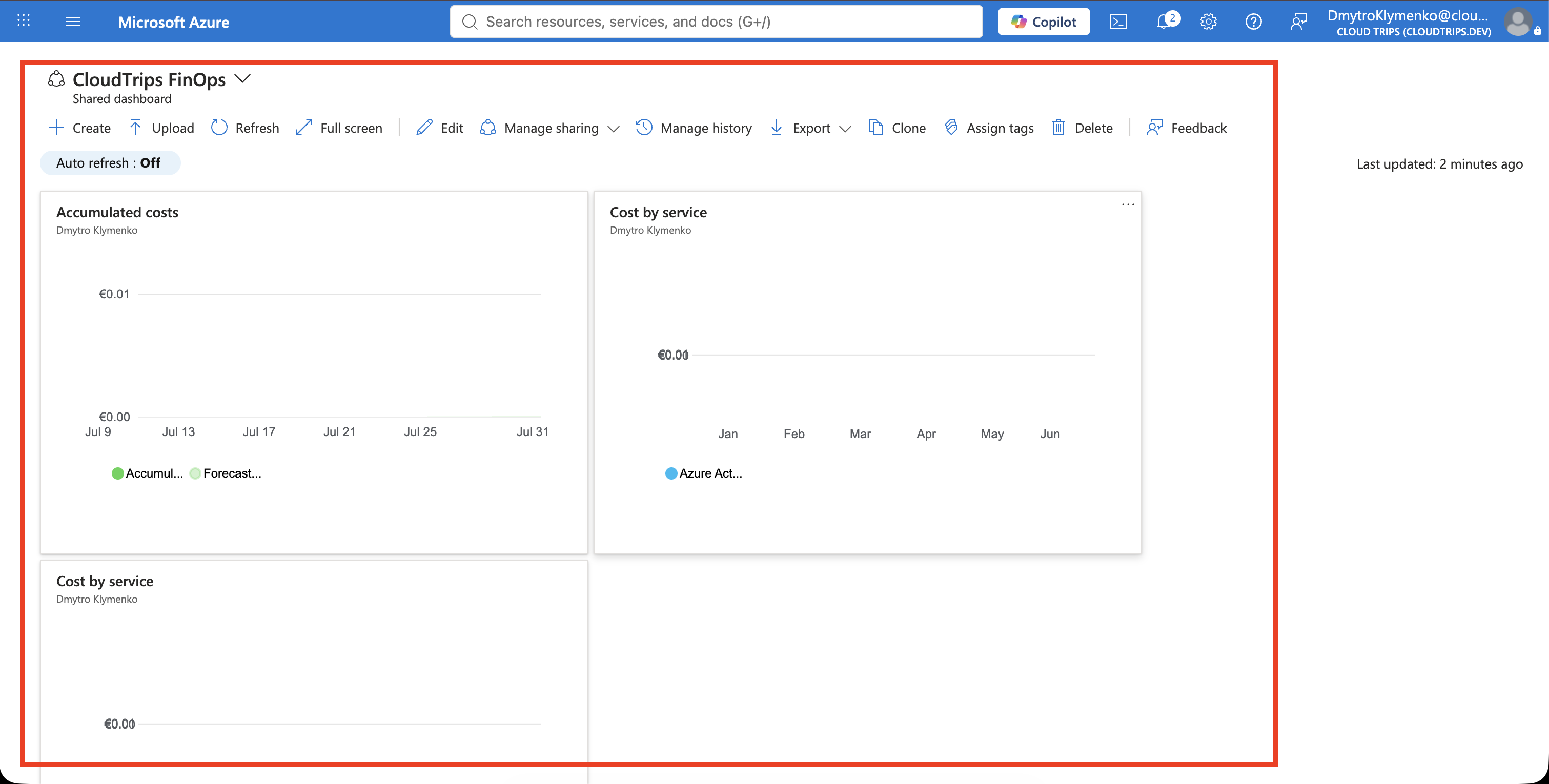
Task: Click the Jan axis label
Action: [727, 434]
